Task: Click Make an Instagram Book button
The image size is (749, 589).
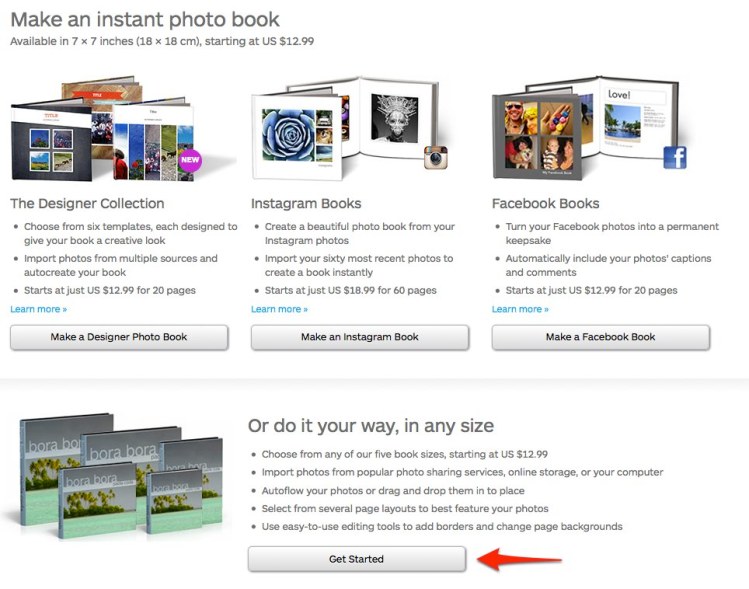Action: [x=360, y=337]
